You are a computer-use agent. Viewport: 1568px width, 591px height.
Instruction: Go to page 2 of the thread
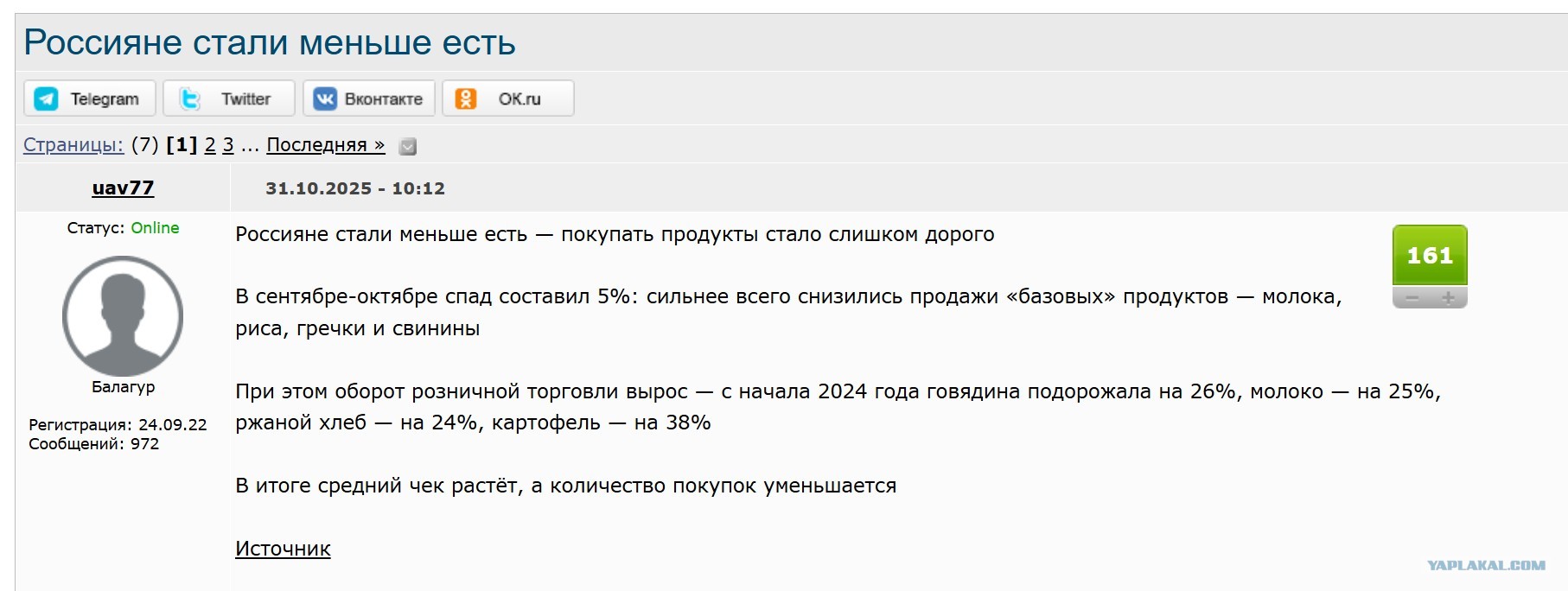[210, 144]
